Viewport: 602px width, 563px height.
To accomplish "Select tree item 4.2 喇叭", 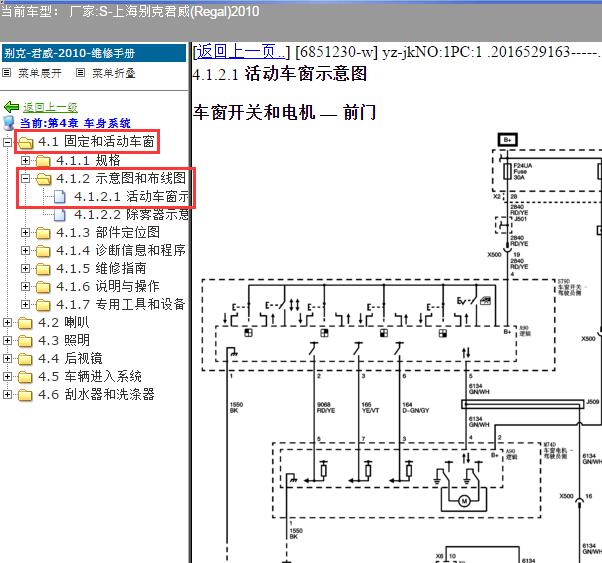I will [64, 323].
